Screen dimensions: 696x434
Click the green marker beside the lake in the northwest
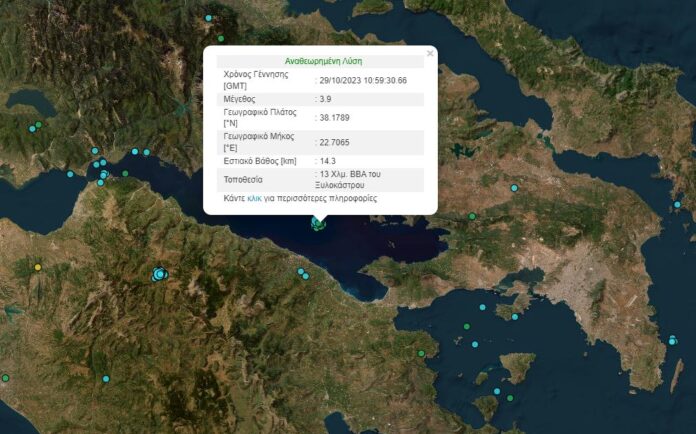point(39,125)
